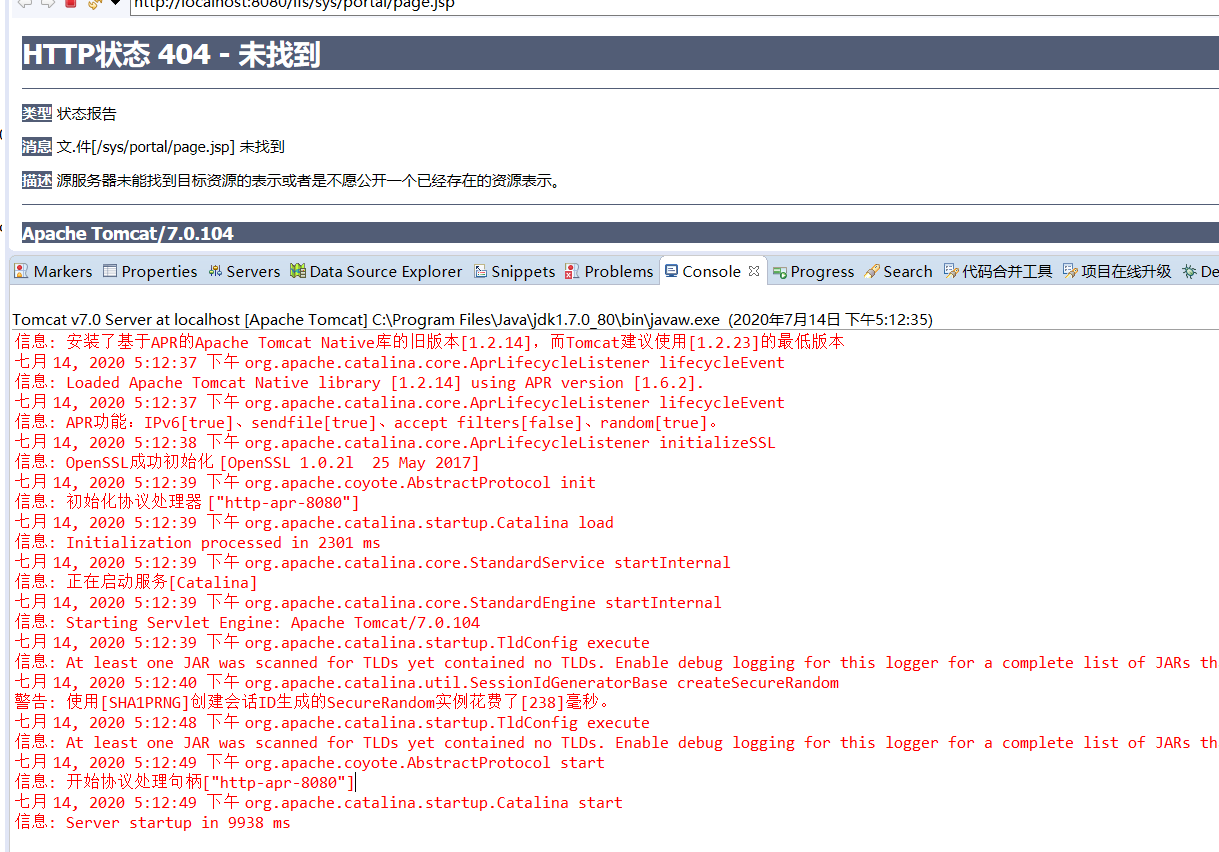Refresh the internal browser page
Image resolution: width=1219 pixels, height=852 pixels.
pos(95,4)
